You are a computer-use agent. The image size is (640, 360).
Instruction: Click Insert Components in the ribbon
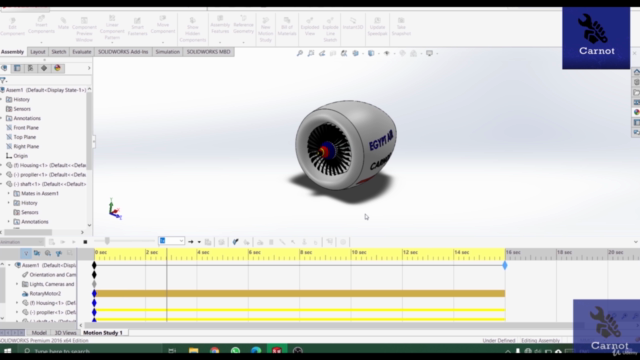(x=41, y=25)
